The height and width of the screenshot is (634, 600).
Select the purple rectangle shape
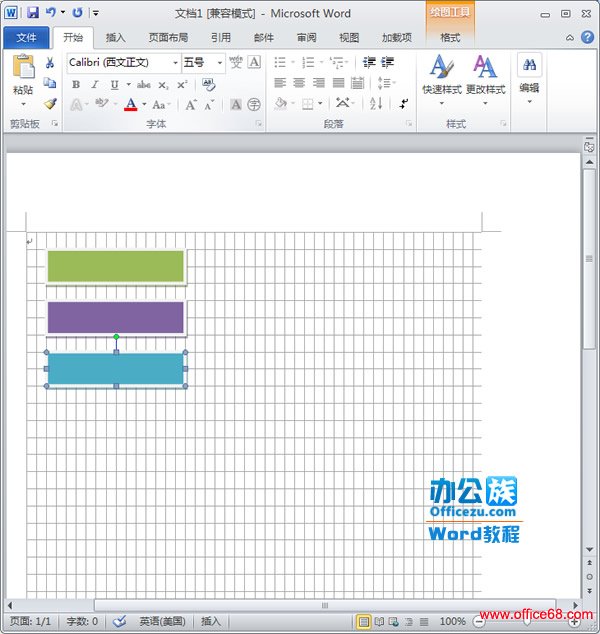[116, 317]
